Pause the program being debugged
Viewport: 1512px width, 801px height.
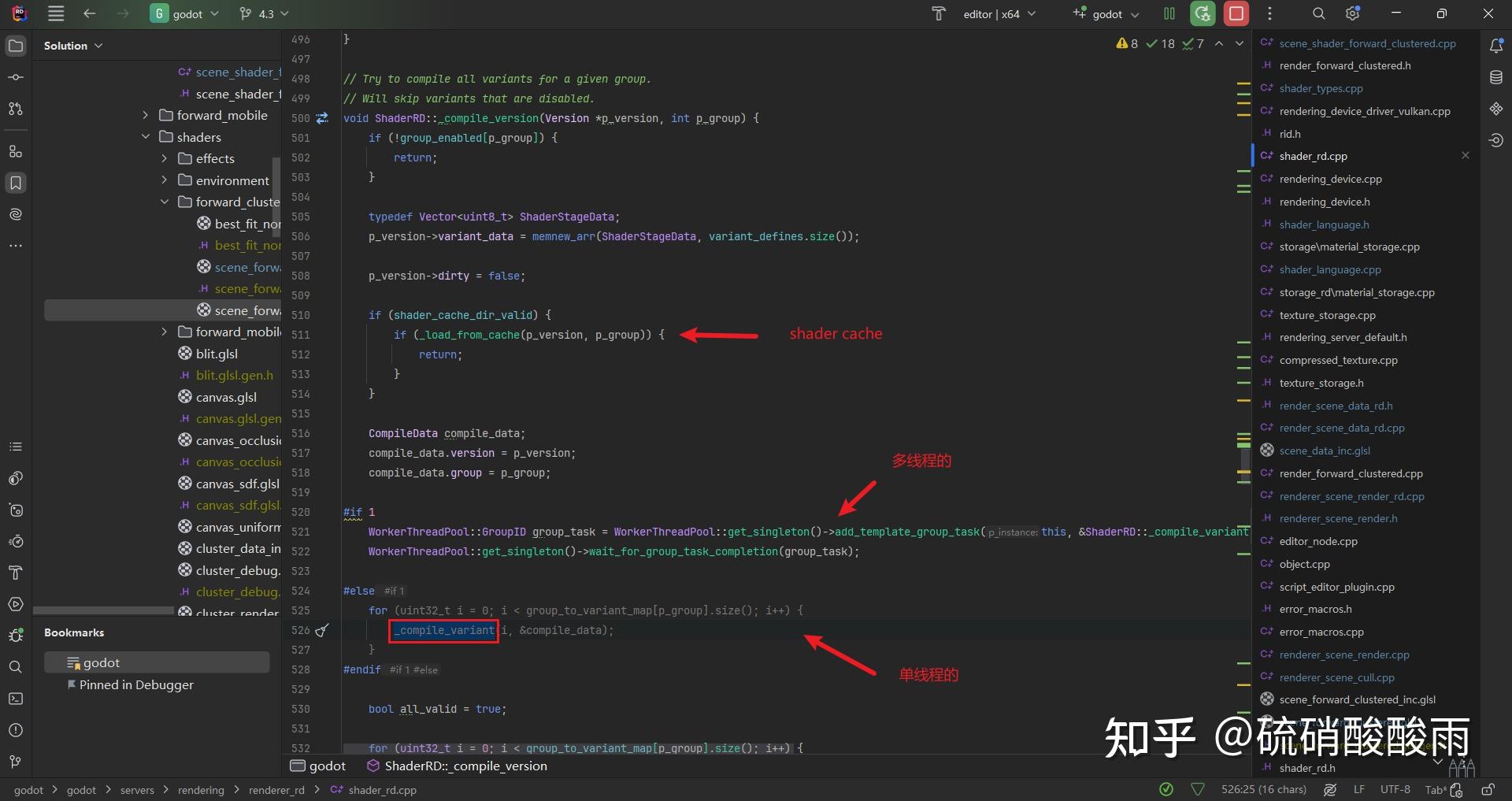click(x=1169, y=13)
